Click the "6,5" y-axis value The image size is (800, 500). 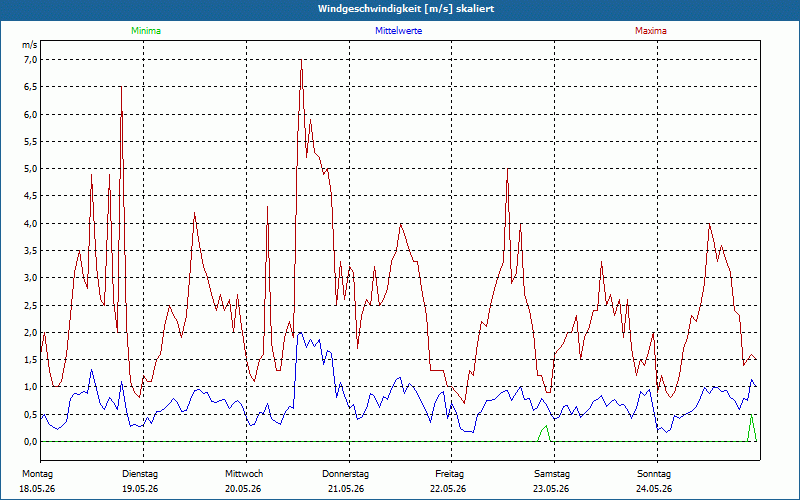pyautogui.click(x=31, y=87)
